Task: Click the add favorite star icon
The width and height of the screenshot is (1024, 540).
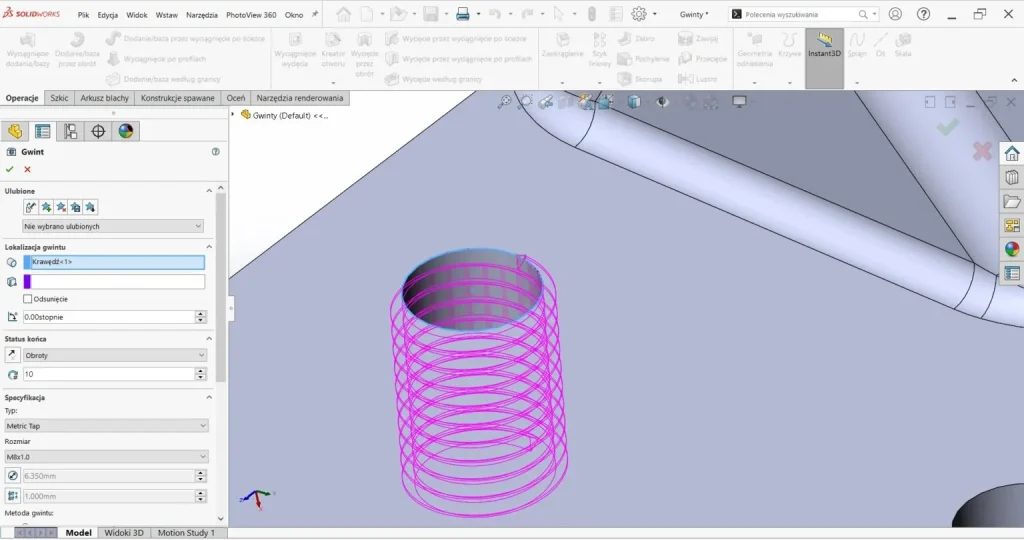Action: click(x=46, y=207)
